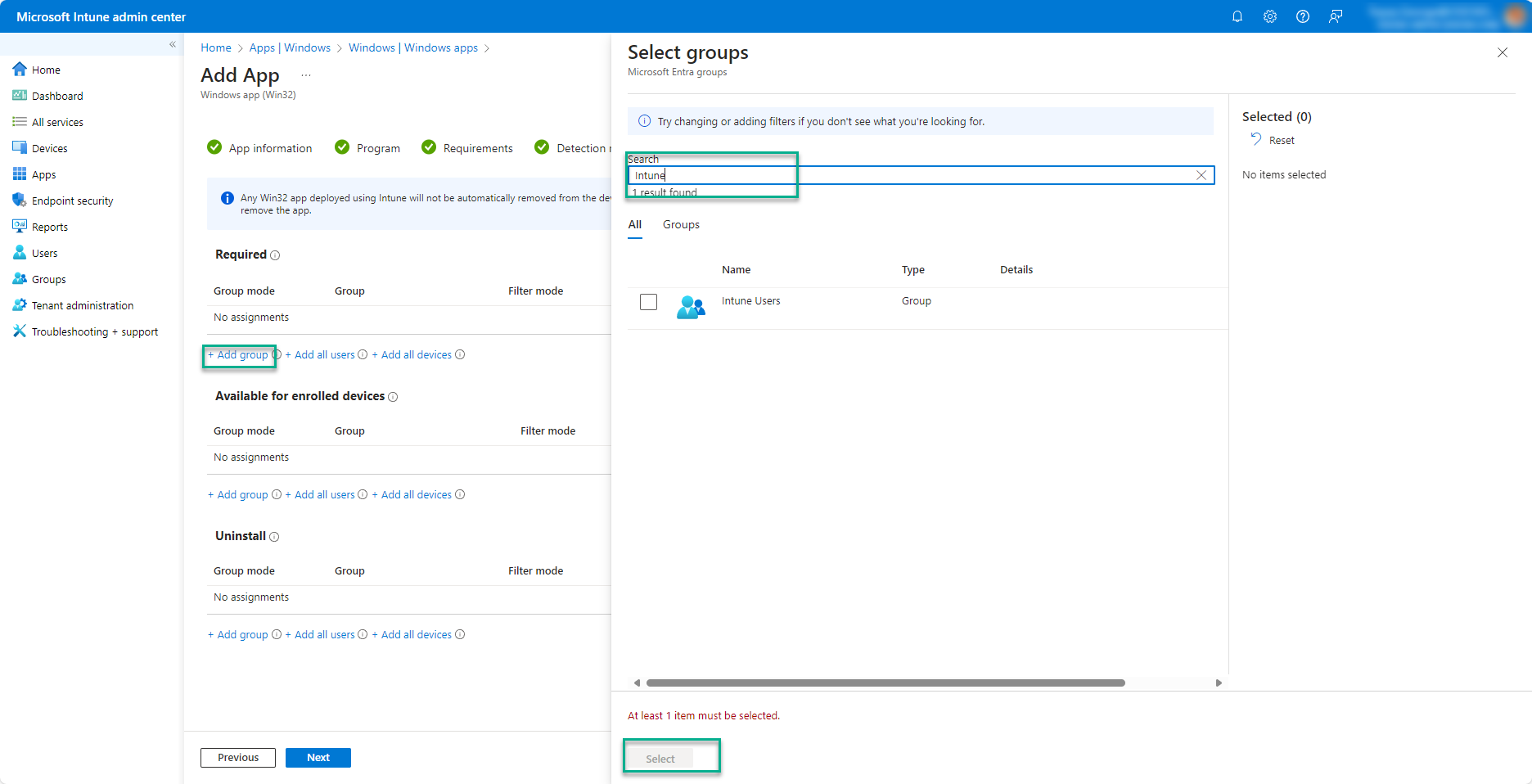Open the notifications bell

[x=1237, y=16]
